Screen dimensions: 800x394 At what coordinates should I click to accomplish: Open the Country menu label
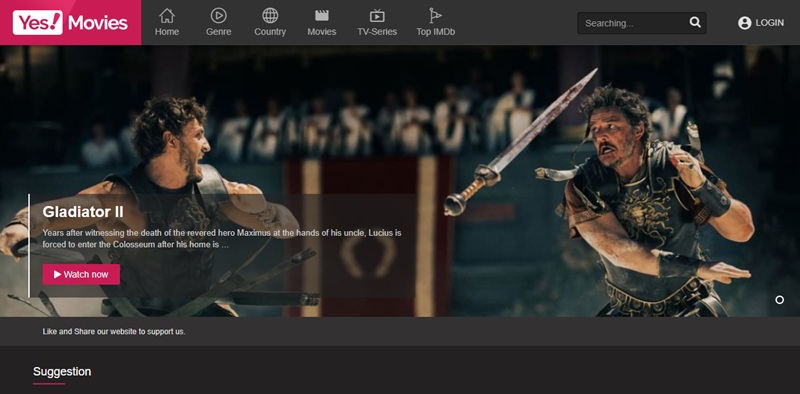pos(270,32)
